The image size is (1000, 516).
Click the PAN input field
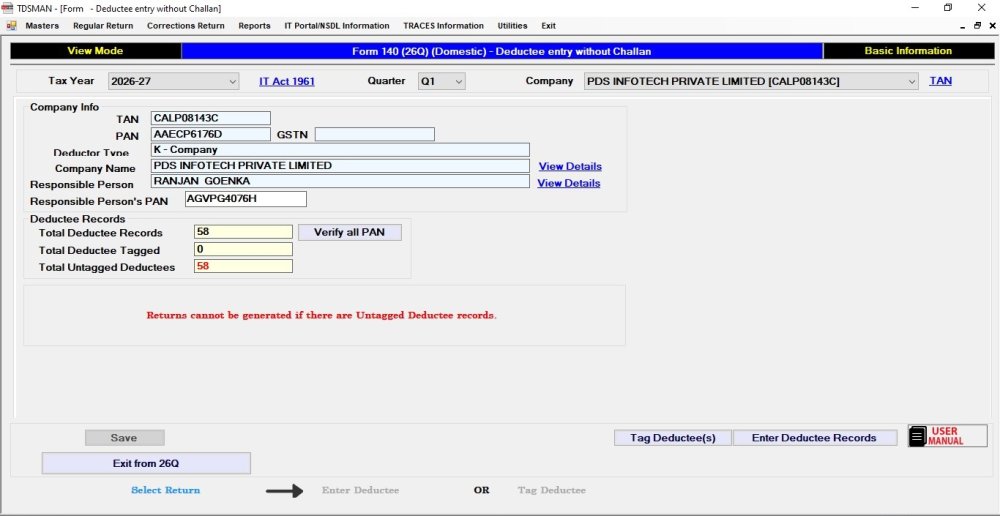(211, 134)
